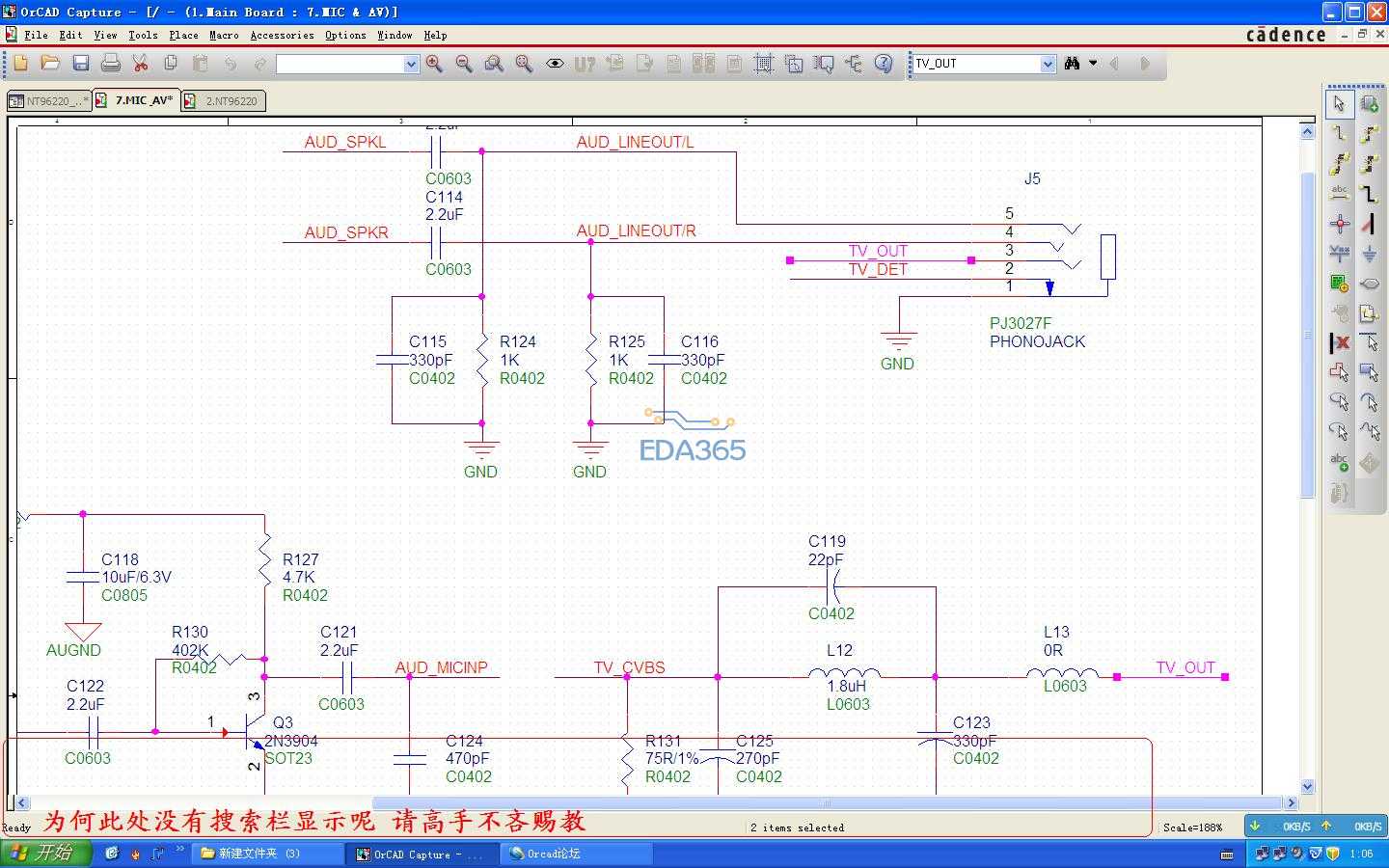
Task: Select the AUD_MICINP net label
Action: point(441,667)
